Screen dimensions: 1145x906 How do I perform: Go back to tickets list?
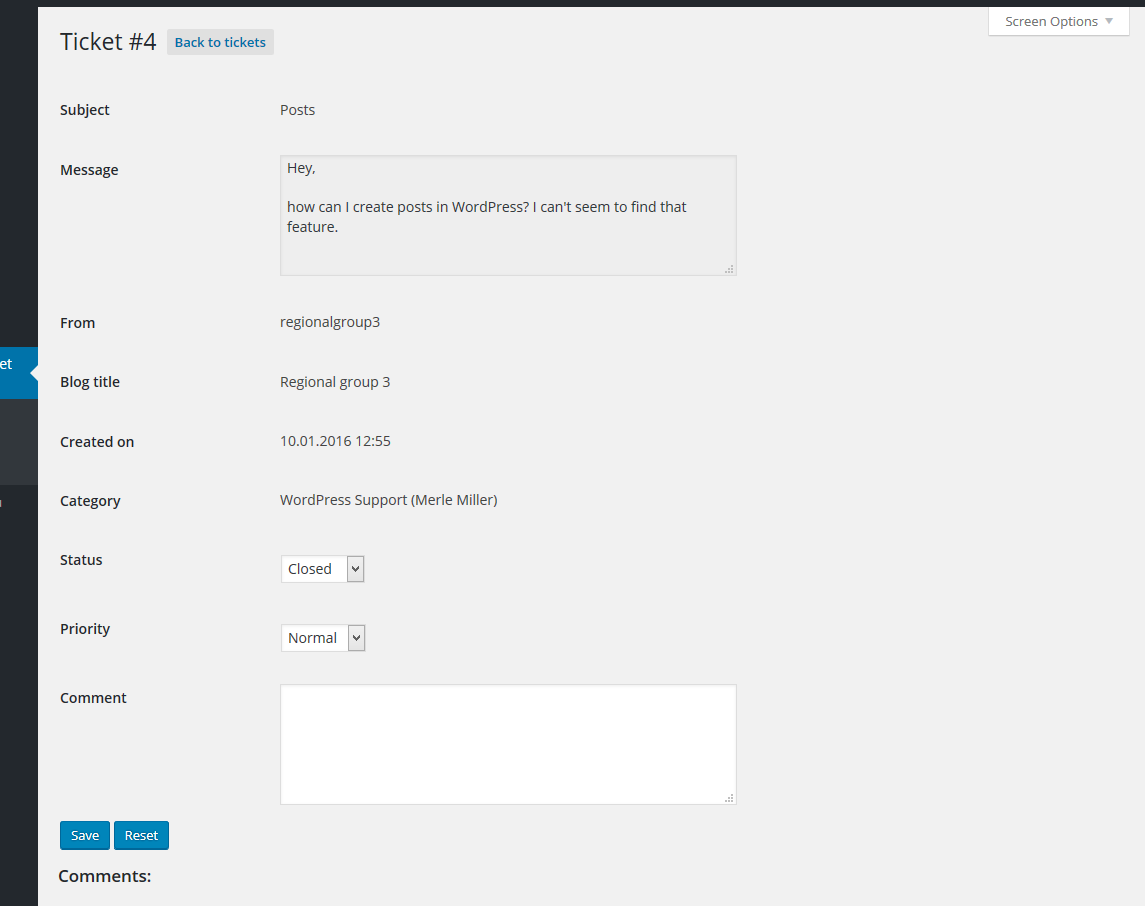[x=220, y=42]
